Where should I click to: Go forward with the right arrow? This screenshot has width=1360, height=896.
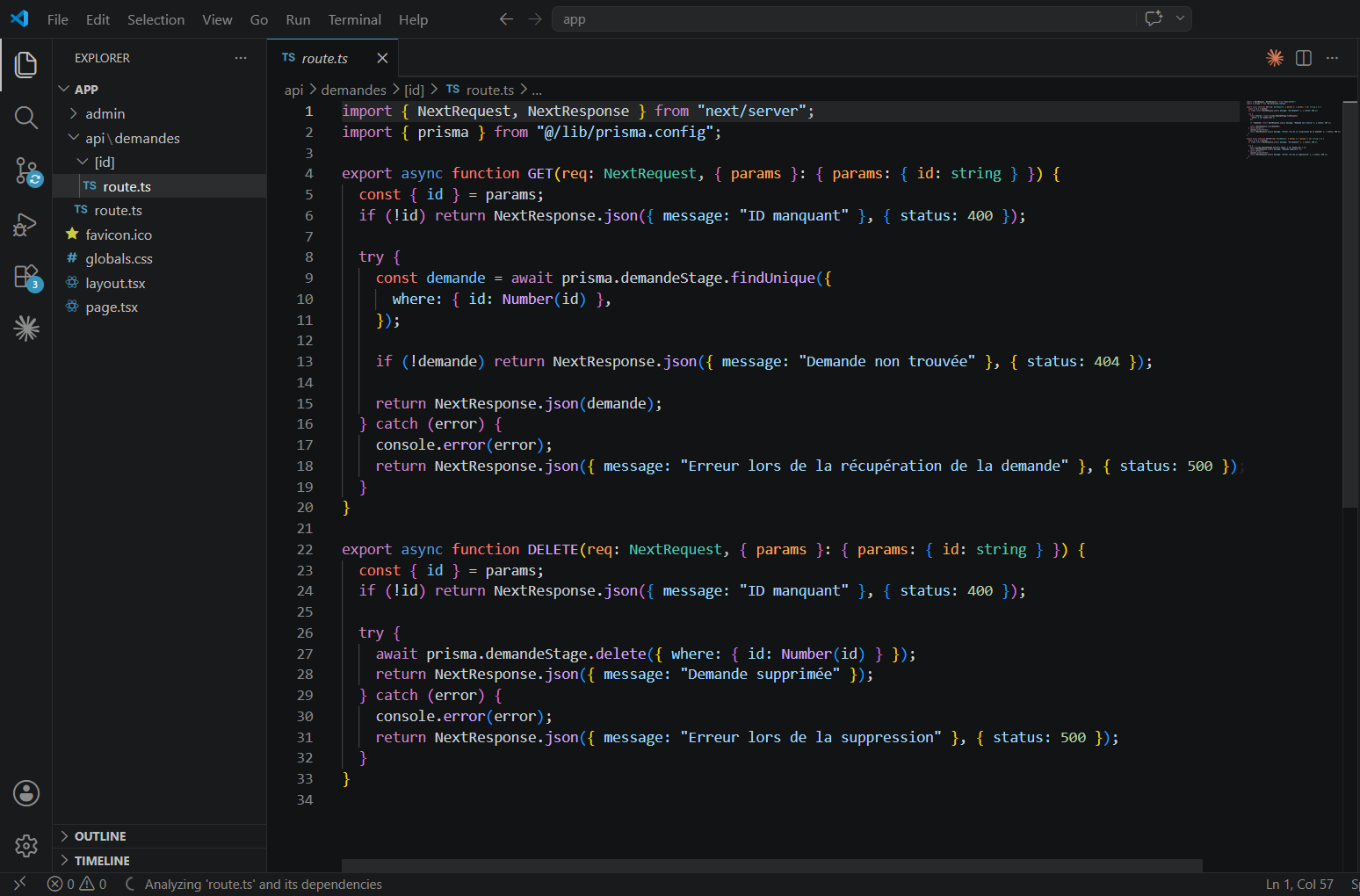click(535, 18)
